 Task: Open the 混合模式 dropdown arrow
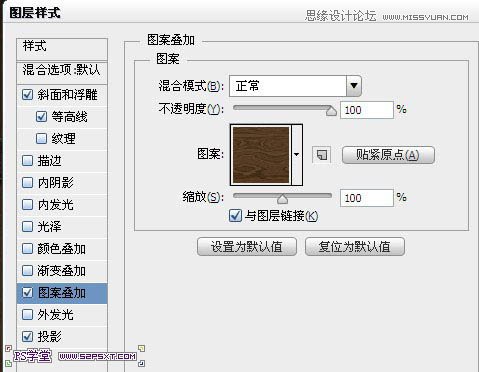tap(354, 86)
